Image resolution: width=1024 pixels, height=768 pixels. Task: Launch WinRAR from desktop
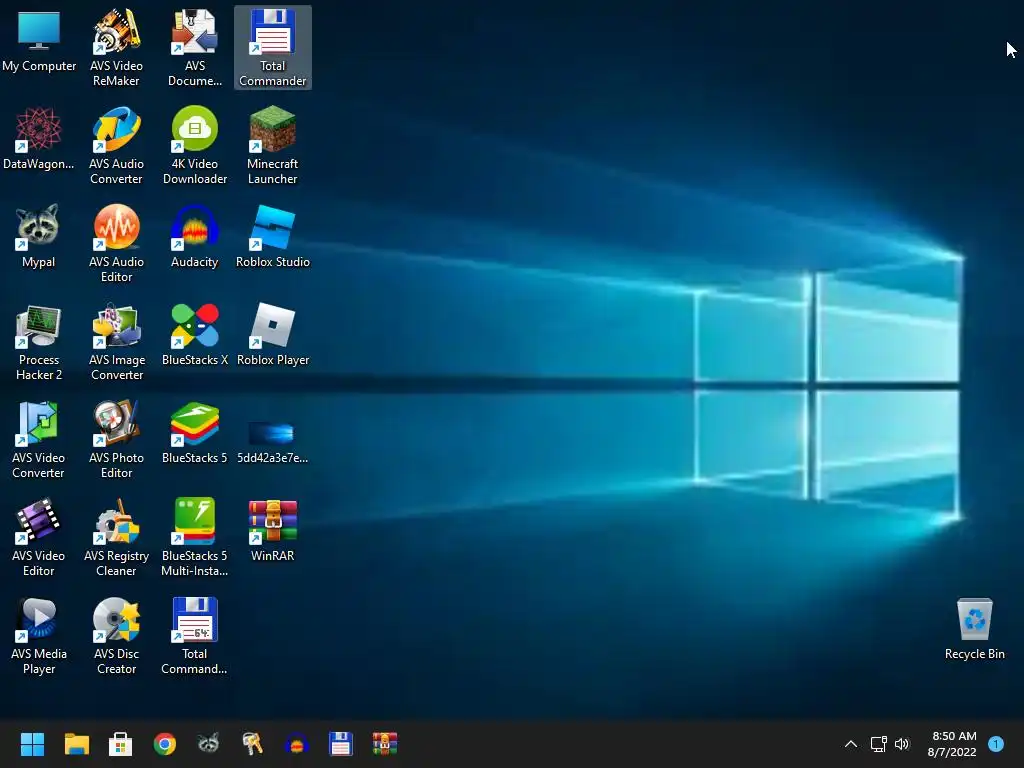[x=272, y=530]
